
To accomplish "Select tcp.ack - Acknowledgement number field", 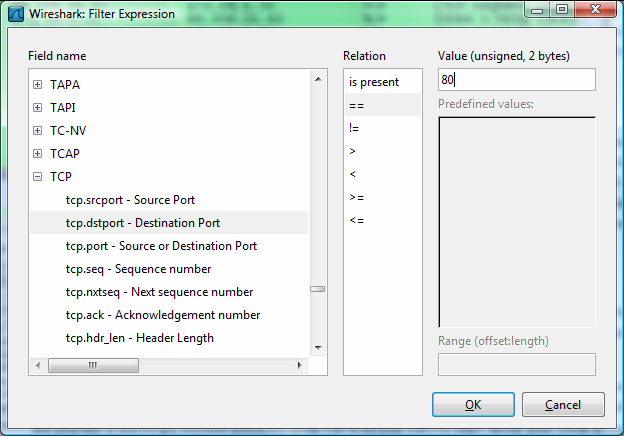I will pyautogui.click(x=163, y=315).
